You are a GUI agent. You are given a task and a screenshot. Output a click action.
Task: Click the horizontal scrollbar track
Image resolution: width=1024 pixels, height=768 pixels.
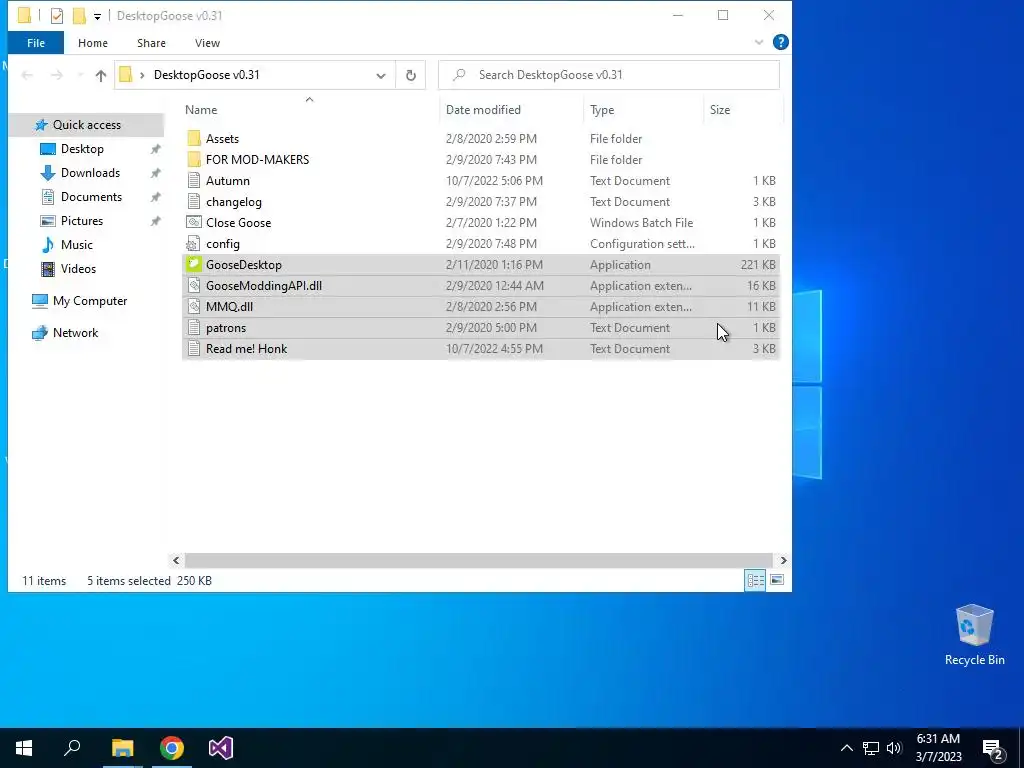pyautogui.click(x=479, y=560)
